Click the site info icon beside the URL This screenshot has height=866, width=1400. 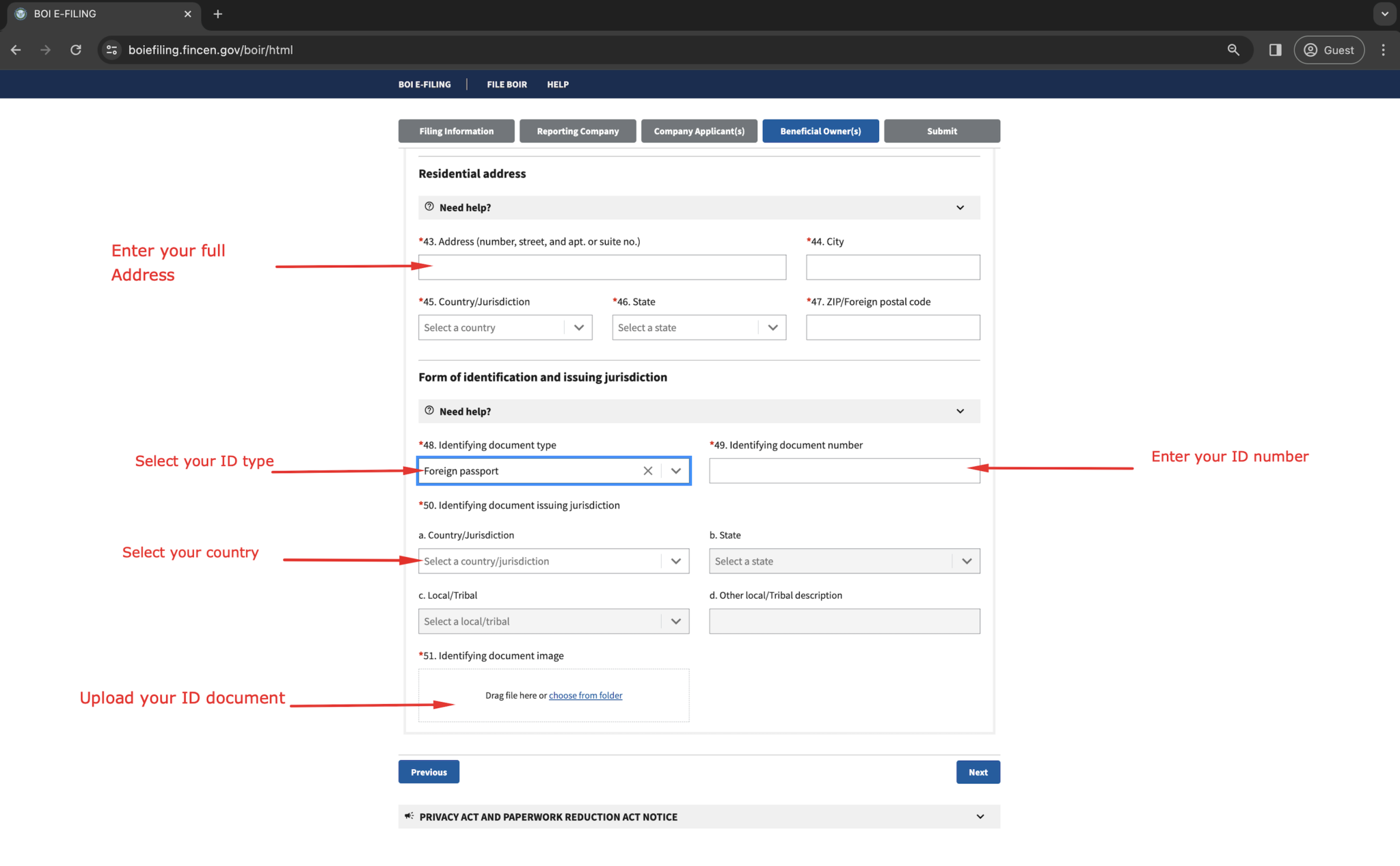(x=112, y=50)
